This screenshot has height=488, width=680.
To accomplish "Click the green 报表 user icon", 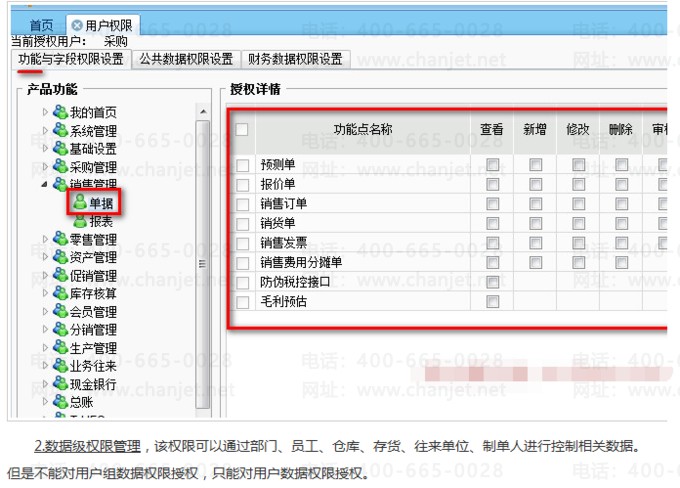I will click(x=80, y=221).
